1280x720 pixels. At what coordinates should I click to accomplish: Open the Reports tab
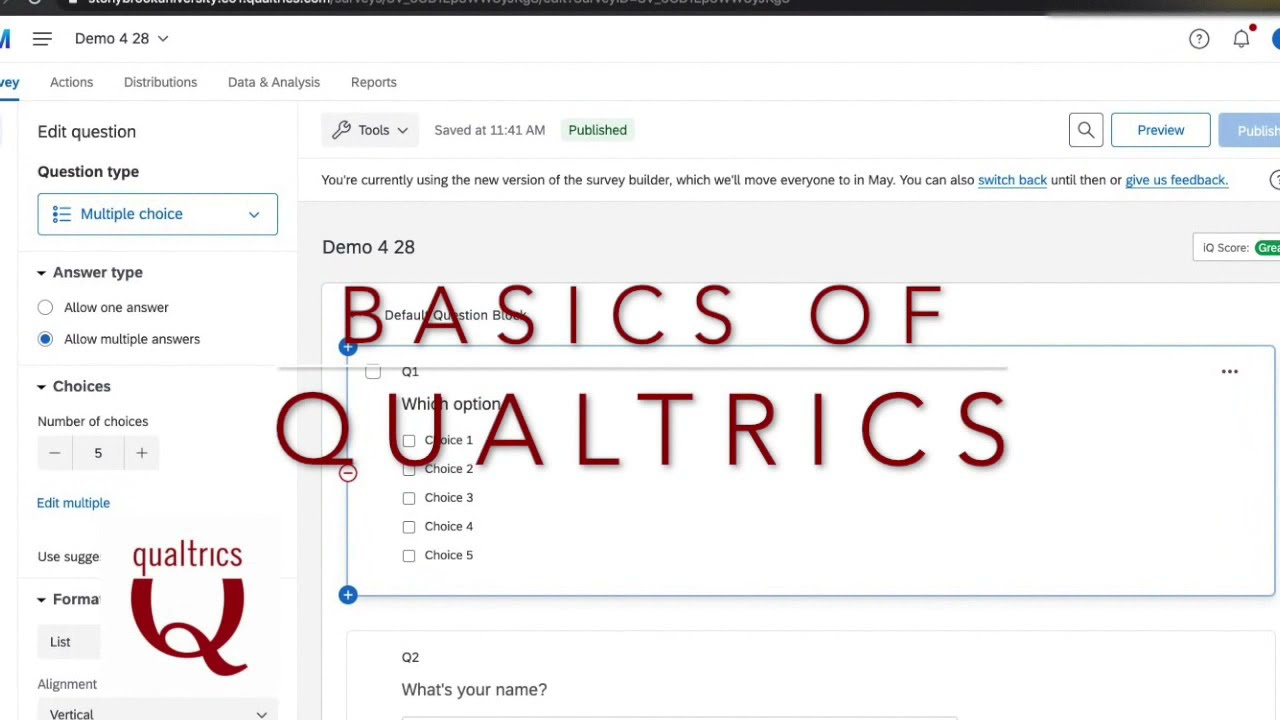pos(374,82)
